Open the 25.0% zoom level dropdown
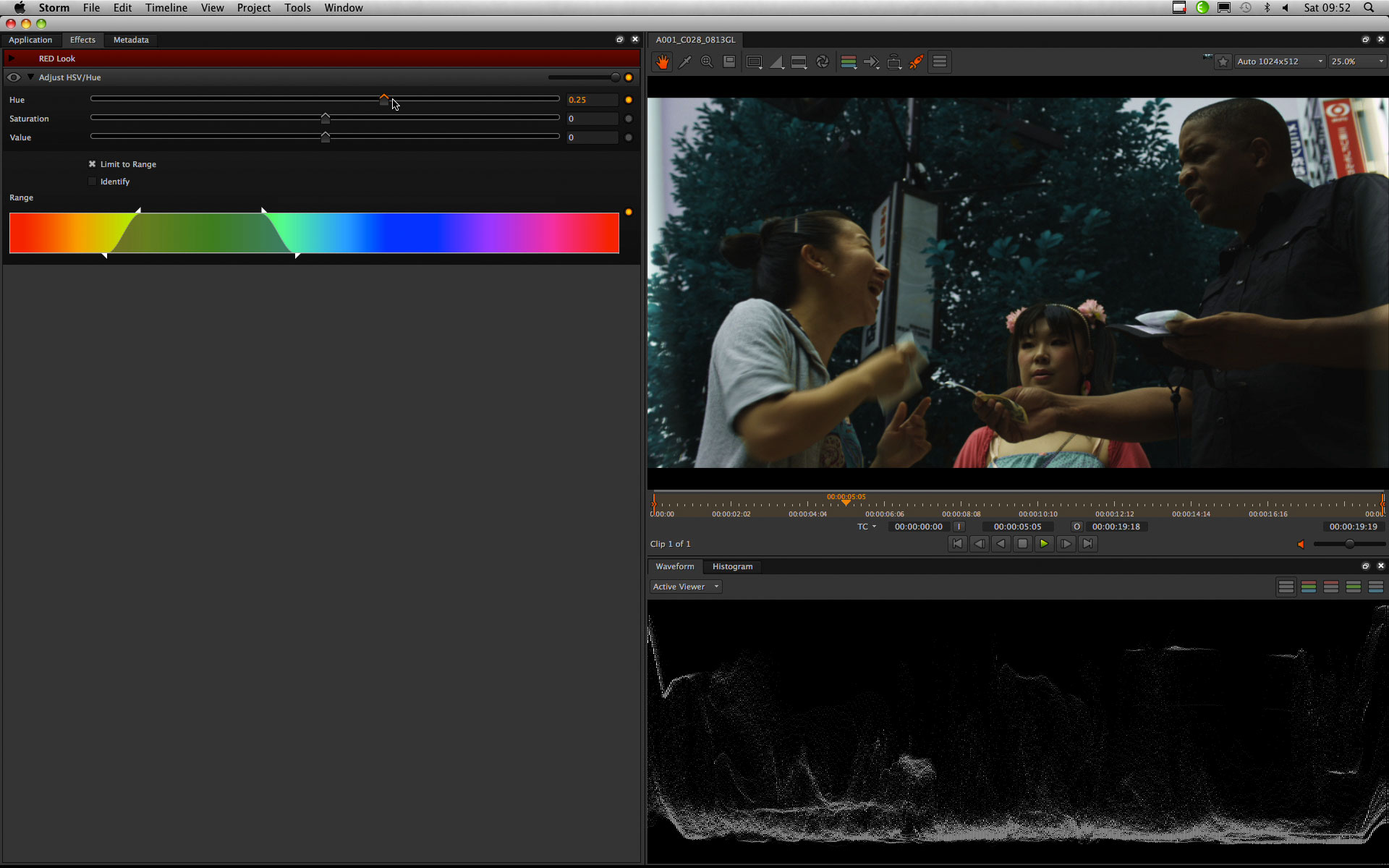The height and width of the screenshot is (868, 1389). (x=1357, y=61)
